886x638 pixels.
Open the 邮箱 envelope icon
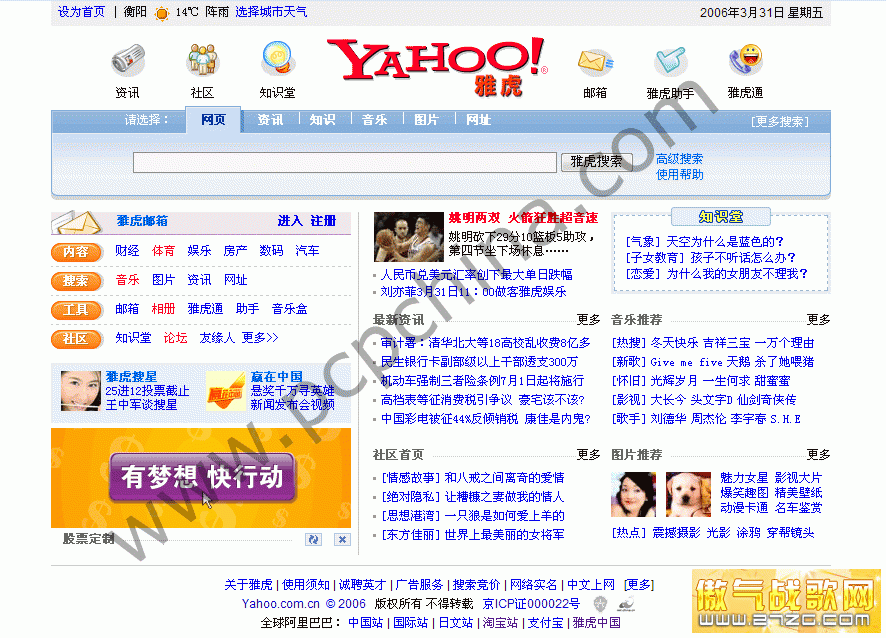point(595,61)
